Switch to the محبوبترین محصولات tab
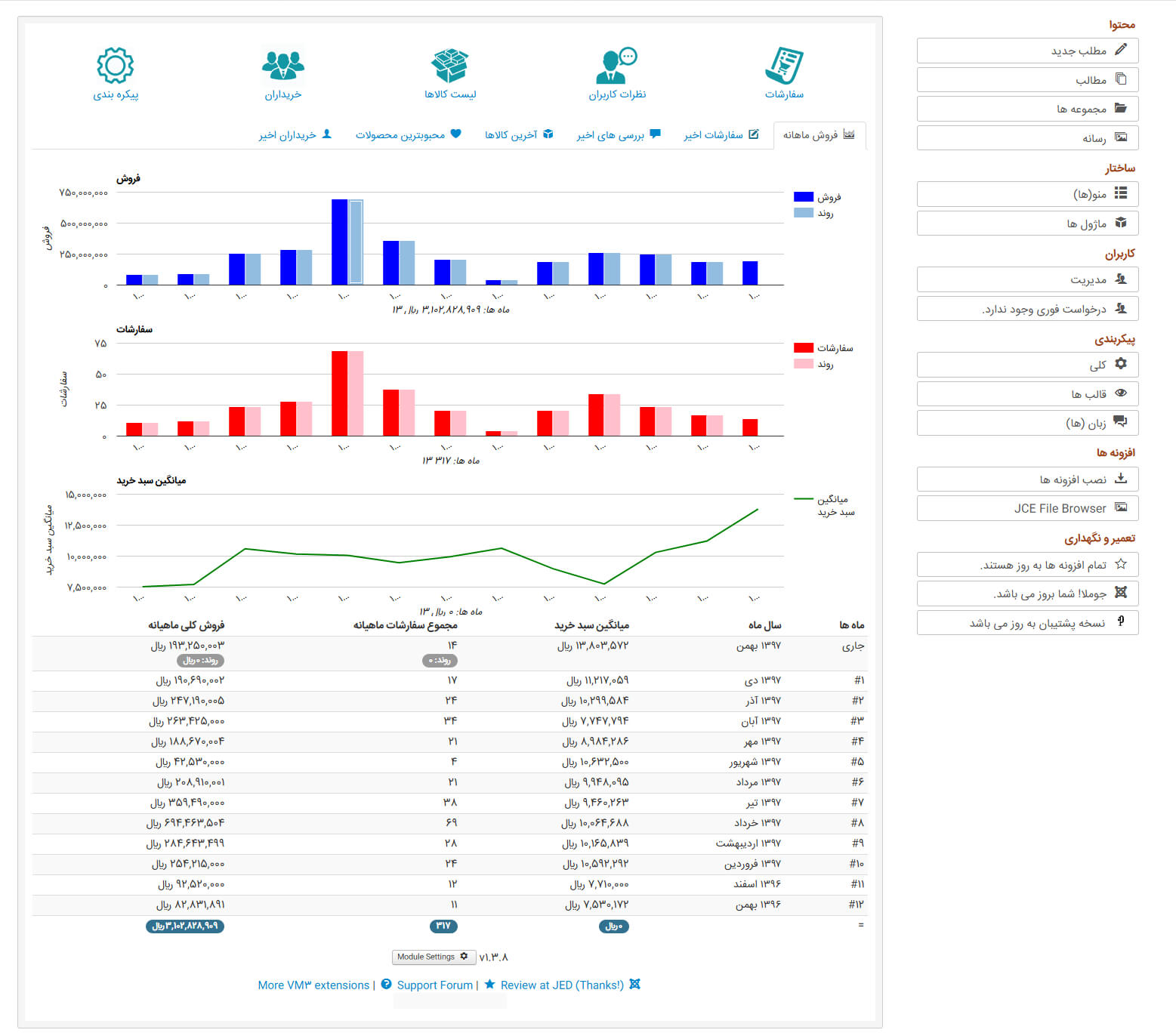Screen dimensions: 1176x1036 click(408, 135)
